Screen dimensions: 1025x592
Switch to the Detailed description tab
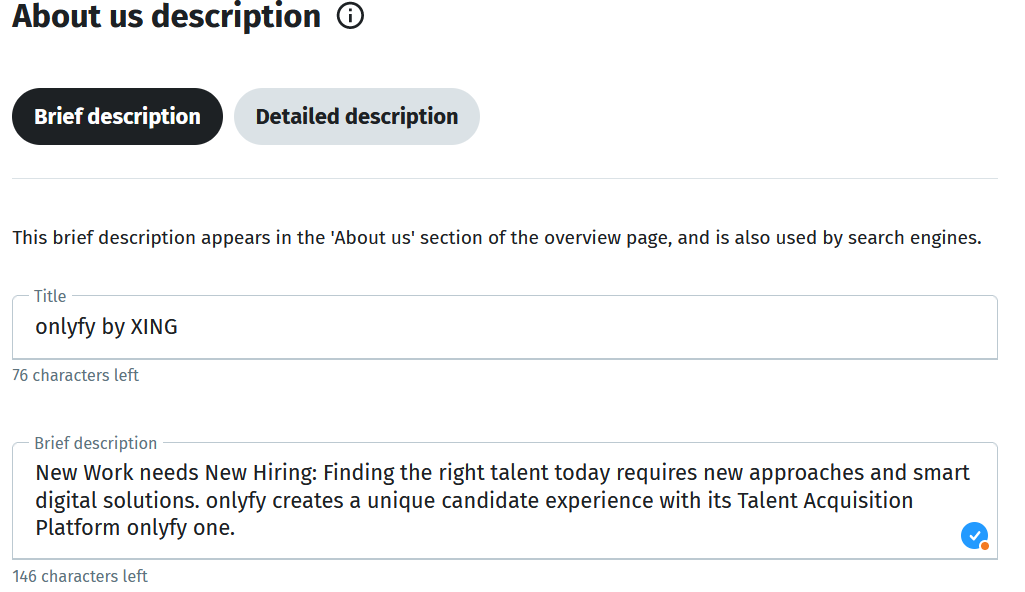(x=357, y=117)
